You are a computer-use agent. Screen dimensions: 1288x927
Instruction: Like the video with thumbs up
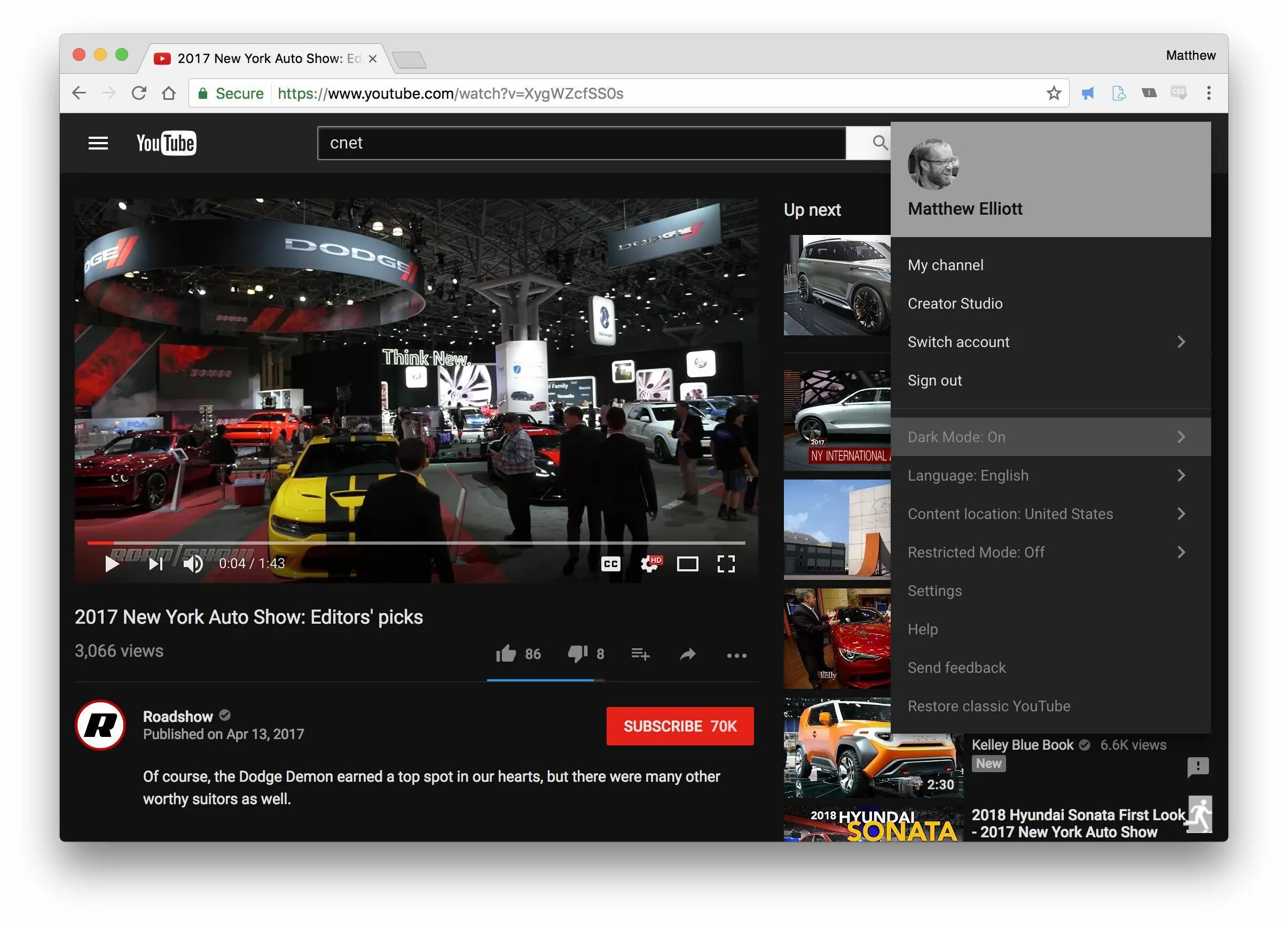[506, 654]
